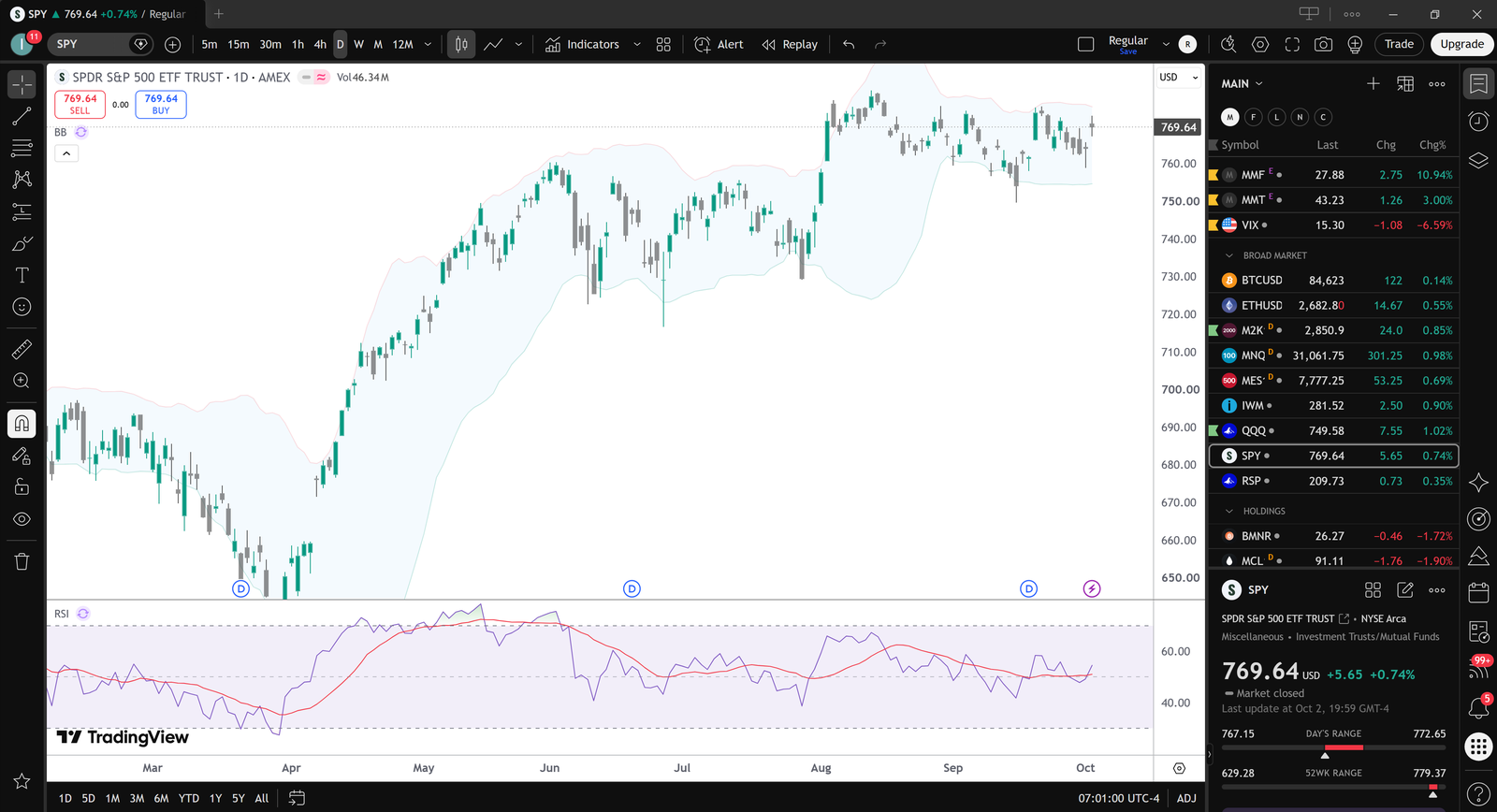Collapse the BROAD MARKET section
This screenshot has height=812, width=1497.
(1229, 255)
